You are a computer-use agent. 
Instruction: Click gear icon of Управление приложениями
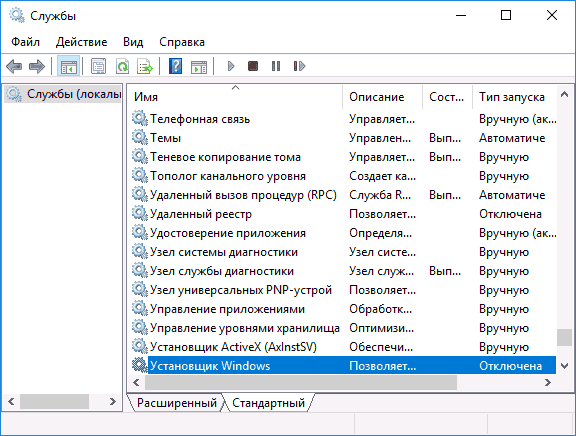(140, 309)
